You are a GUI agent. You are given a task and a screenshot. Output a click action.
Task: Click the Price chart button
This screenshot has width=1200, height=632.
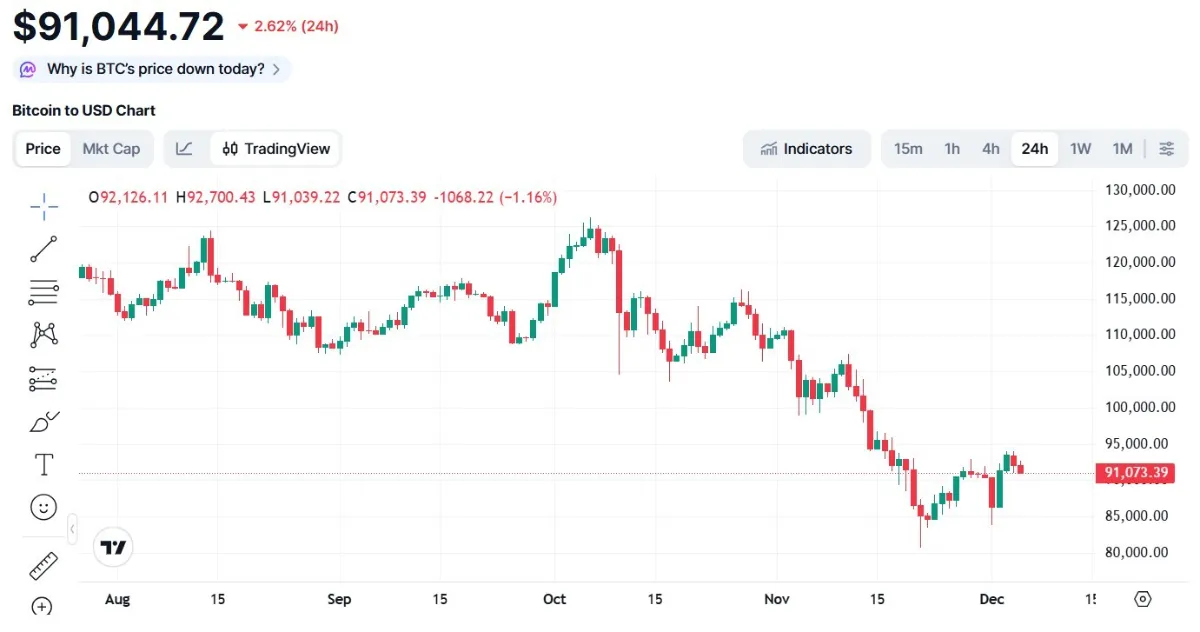[x=43, y=149]
